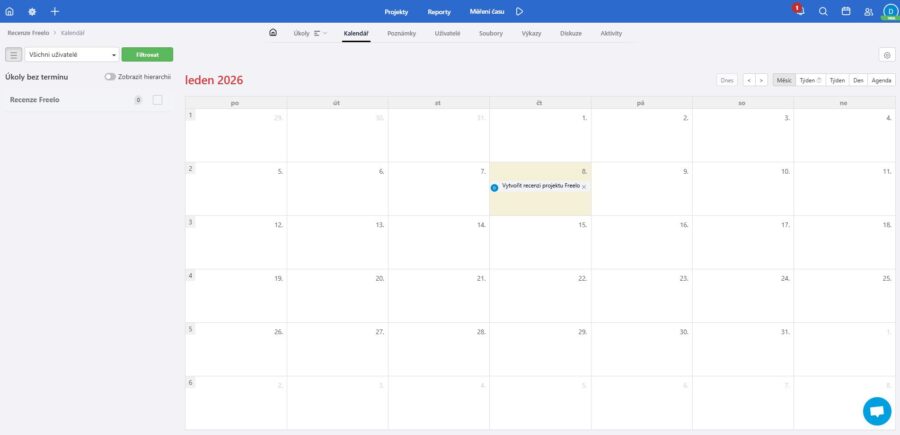Click the green Filtrovat button
Viewport: 900px width, 435px height.
[x=147, y=55]
